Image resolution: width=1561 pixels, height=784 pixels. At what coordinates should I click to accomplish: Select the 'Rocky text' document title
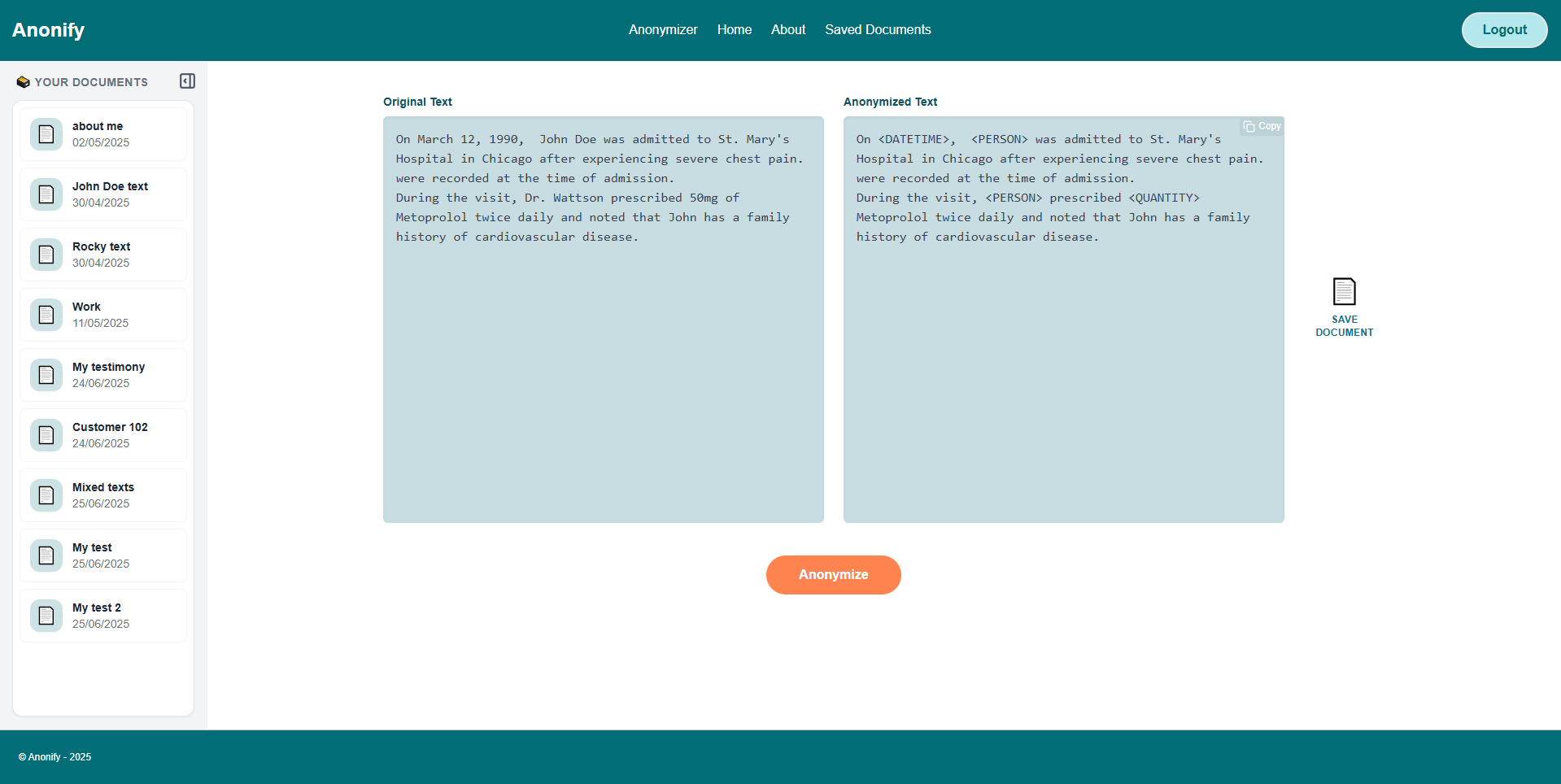[x=101, y=246]
